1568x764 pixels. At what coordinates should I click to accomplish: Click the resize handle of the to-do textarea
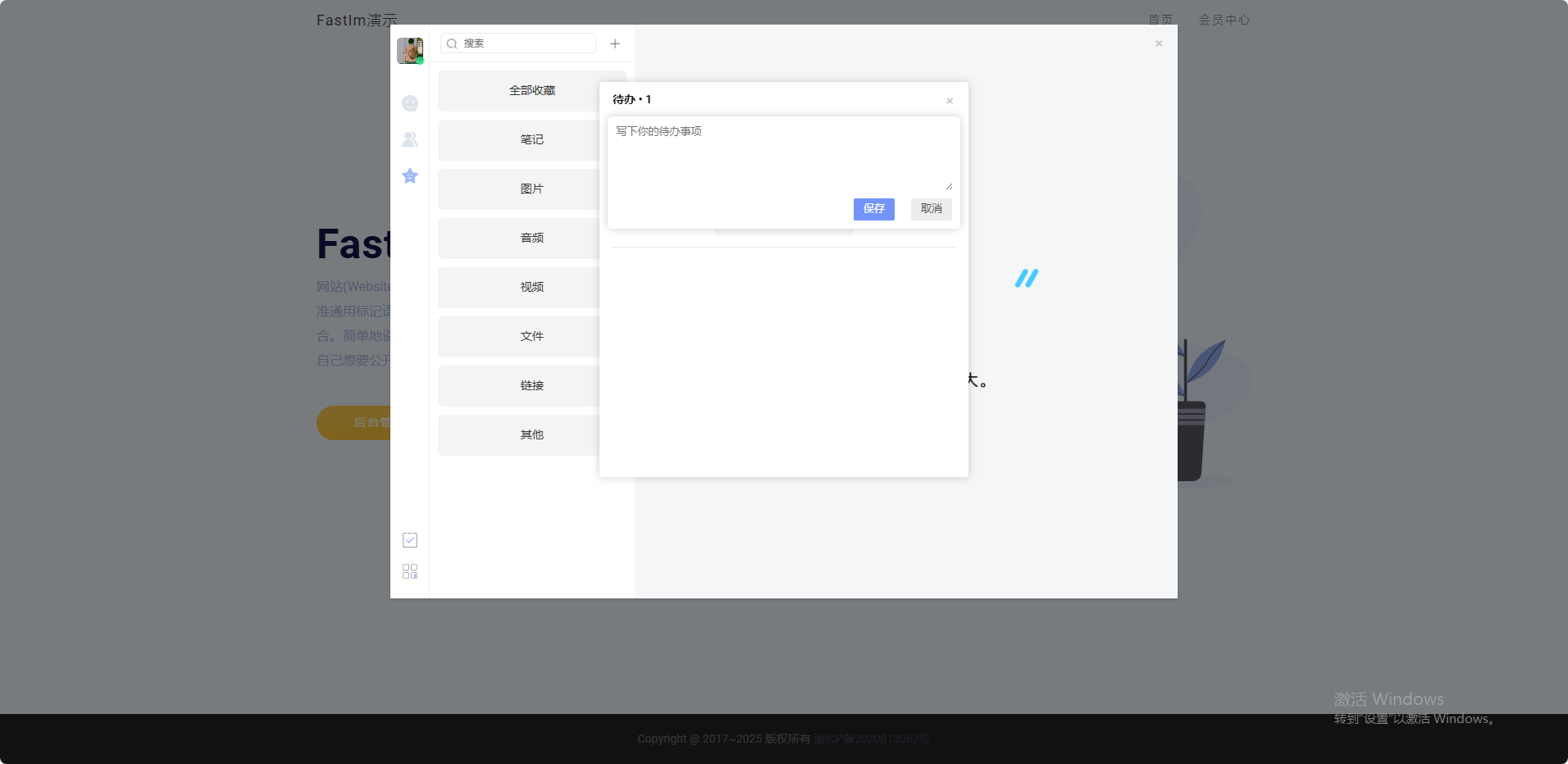click(x=949, y=187)
